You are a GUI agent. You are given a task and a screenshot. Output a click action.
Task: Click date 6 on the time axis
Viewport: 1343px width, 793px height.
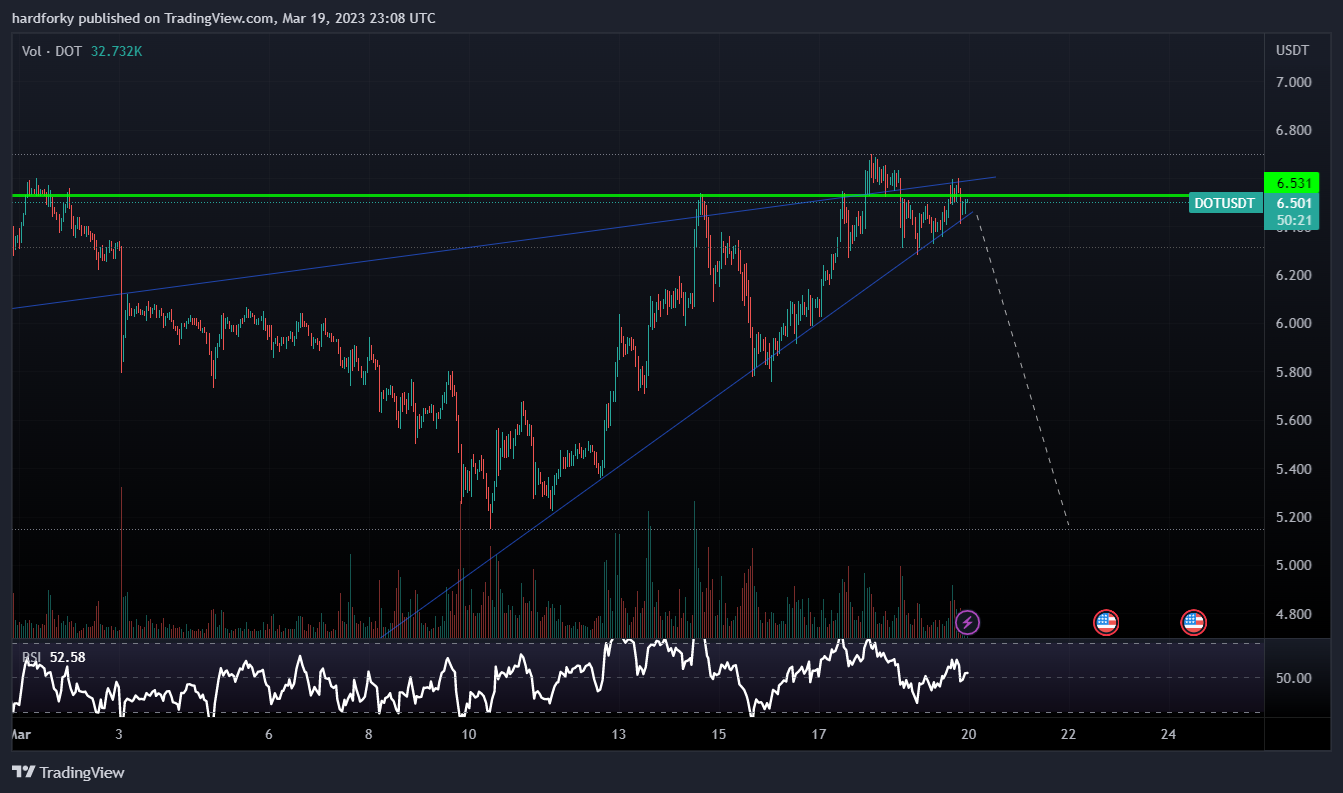coord(269,734)
